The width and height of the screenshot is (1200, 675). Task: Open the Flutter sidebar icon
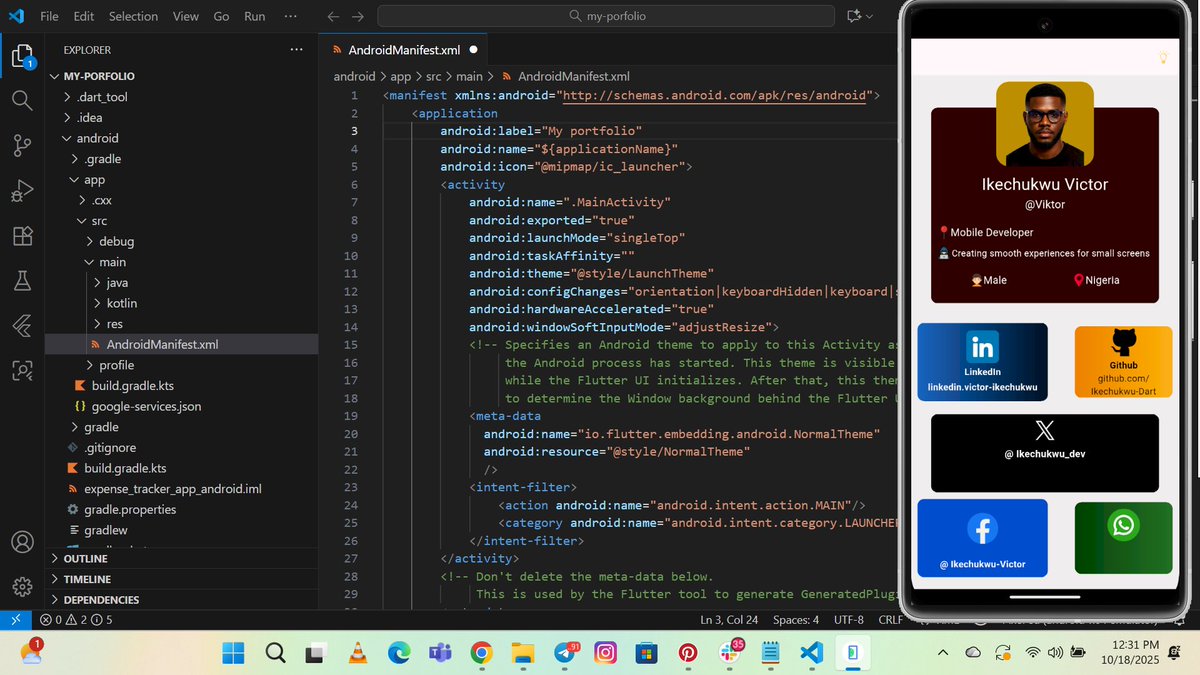[22, 326]
